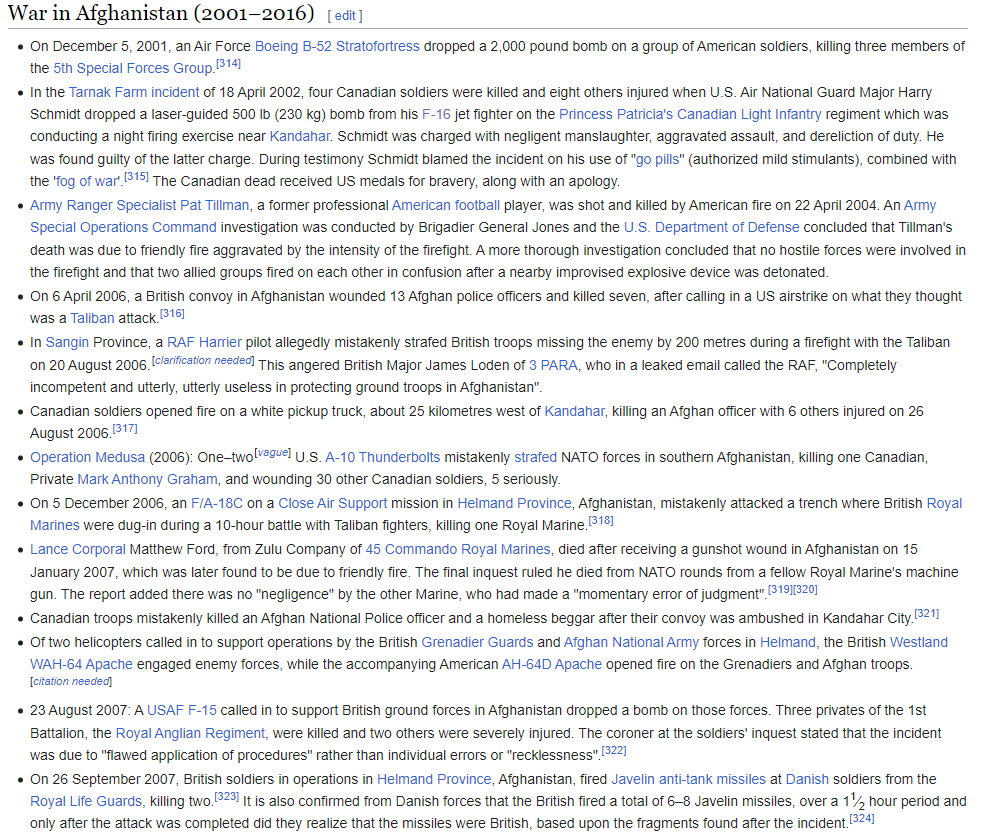Open the Helmand link after forces in

coord(788,642)
